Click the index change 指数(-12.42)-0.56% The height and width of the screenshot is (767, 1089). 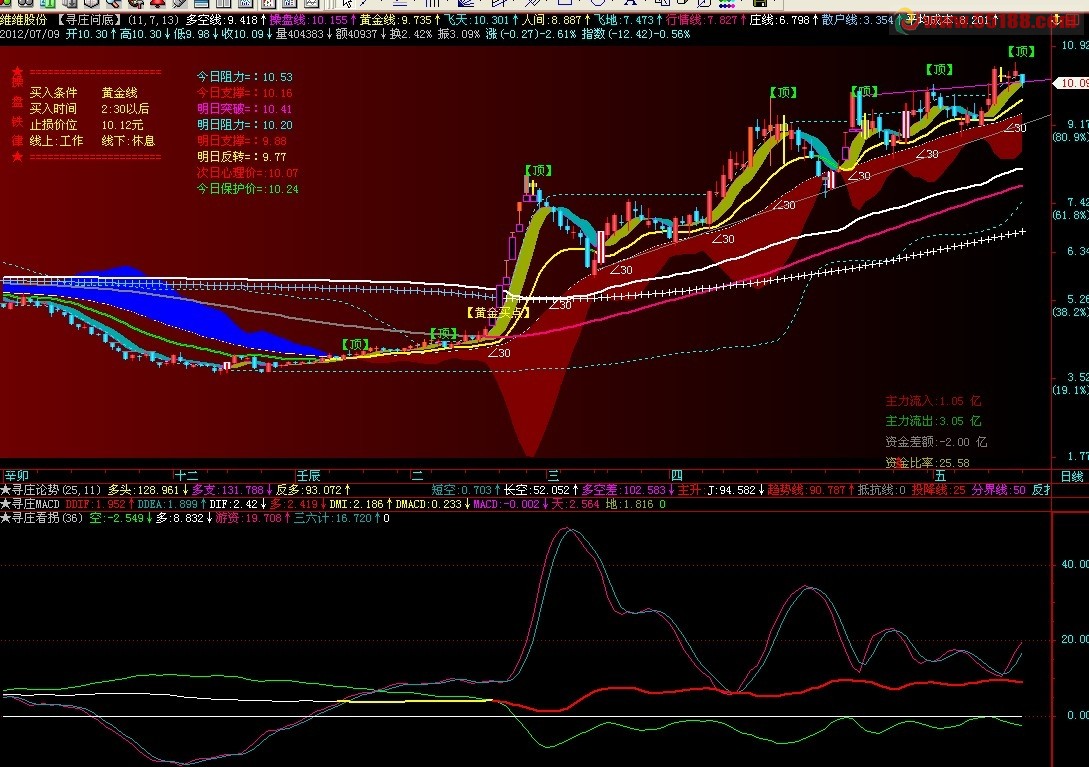[x=635, y=33]
